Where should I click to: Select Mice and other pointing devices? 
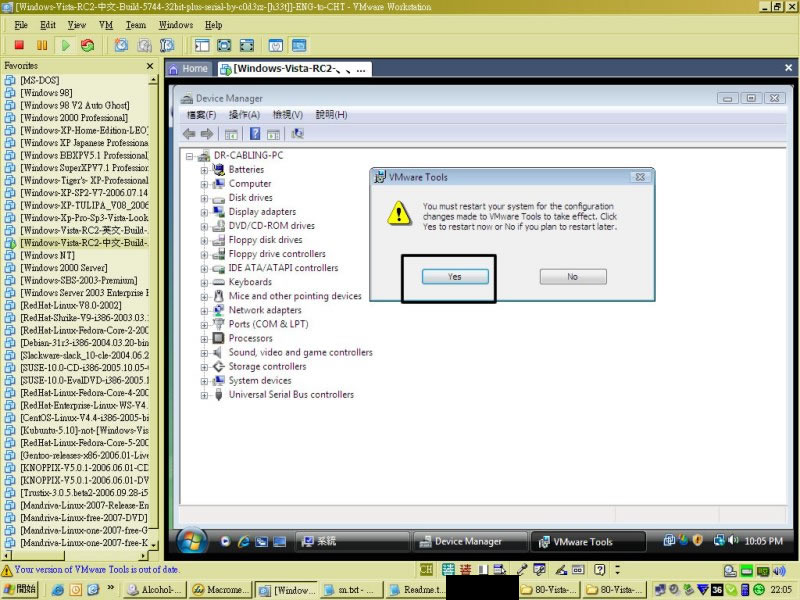[x=295, y=296]
